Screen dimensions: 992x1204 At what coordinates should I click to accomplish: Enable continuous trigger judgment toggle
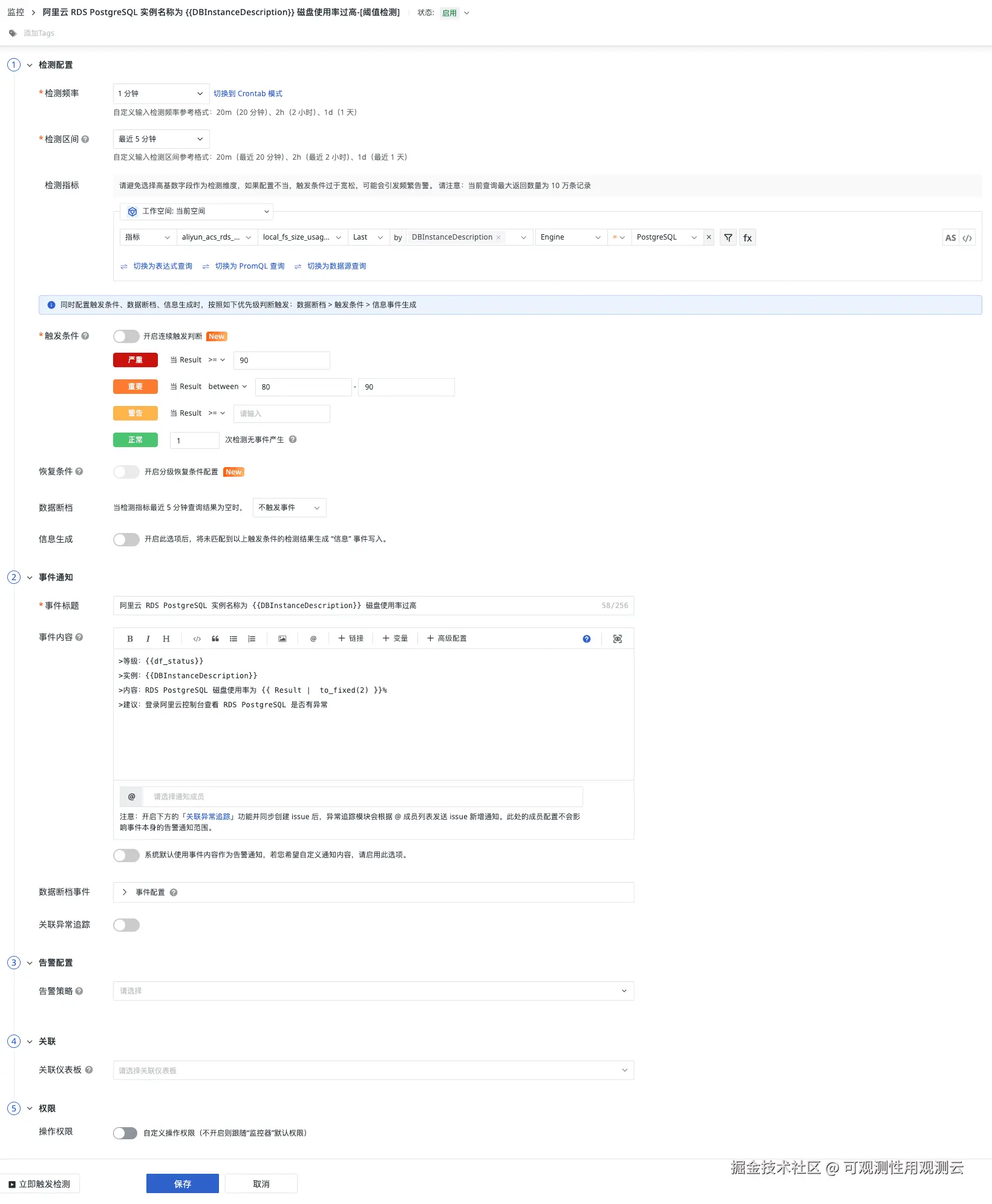(126, 336)
